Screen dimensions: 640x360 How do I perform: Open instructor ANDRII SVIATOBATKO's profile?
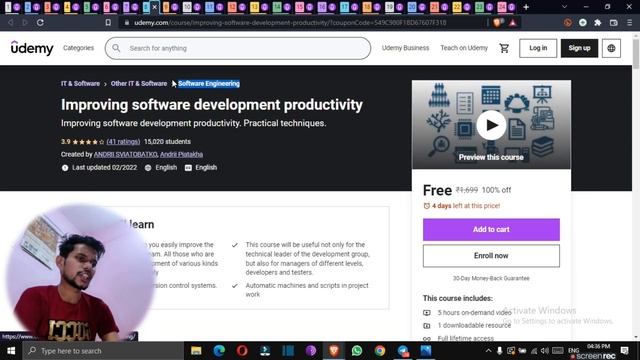pos(125,154)
